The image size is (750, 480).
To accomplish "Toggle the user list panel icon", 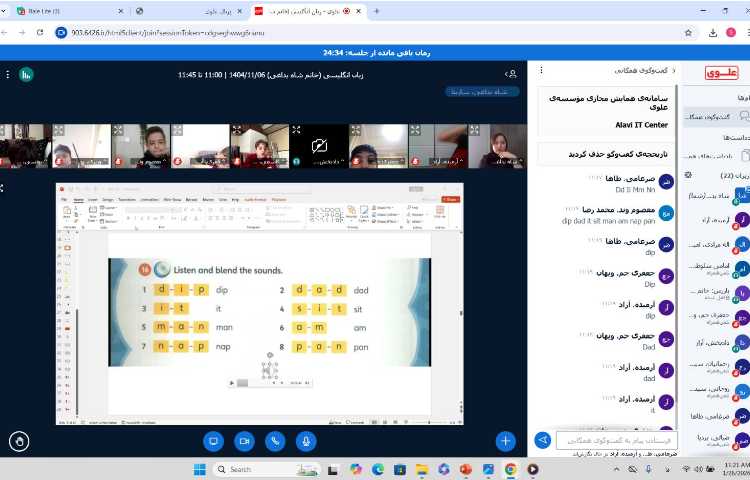I will [x=511, y=74].
